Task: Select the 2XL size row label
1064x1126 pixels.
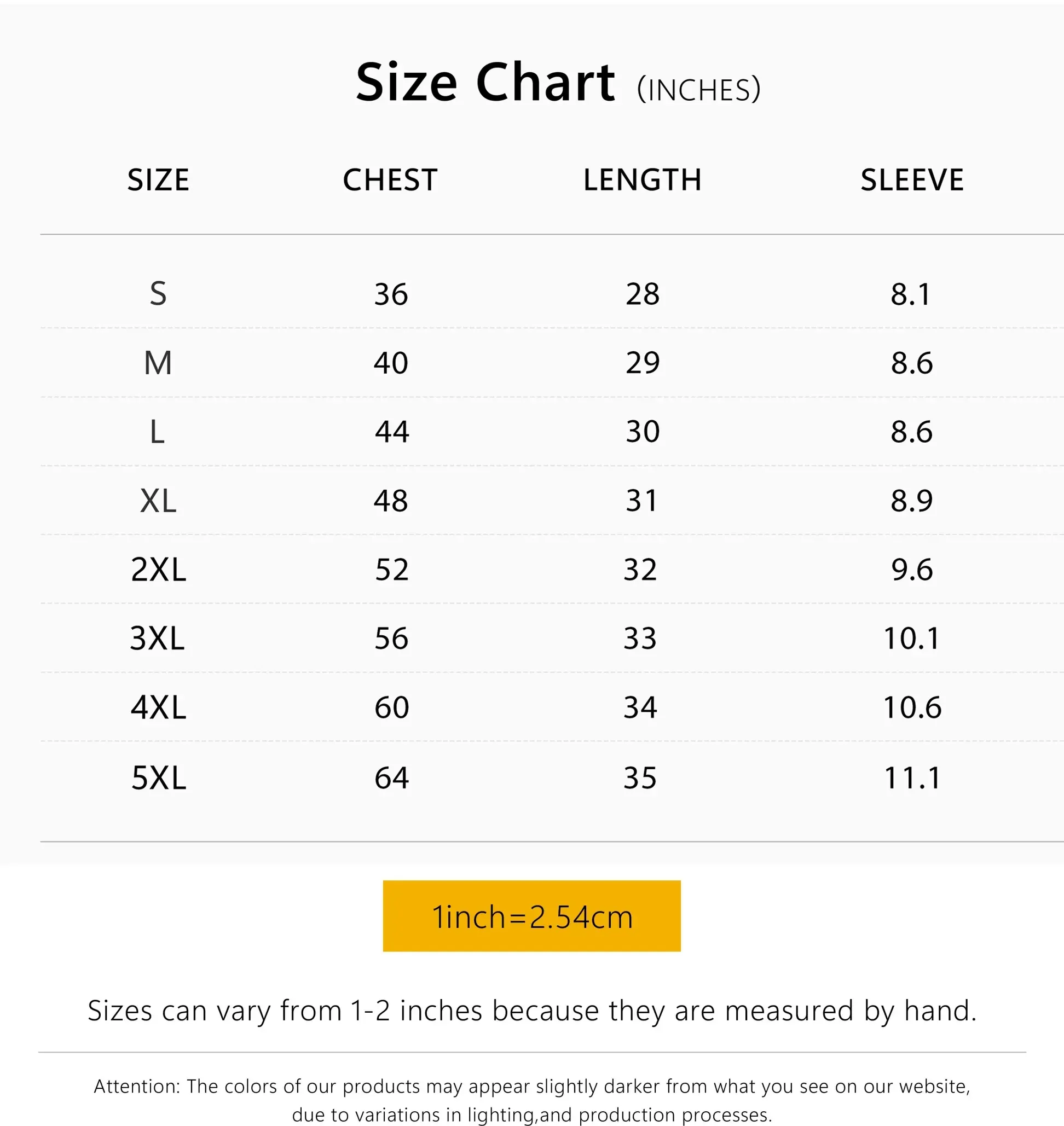Action: [158, 569]
